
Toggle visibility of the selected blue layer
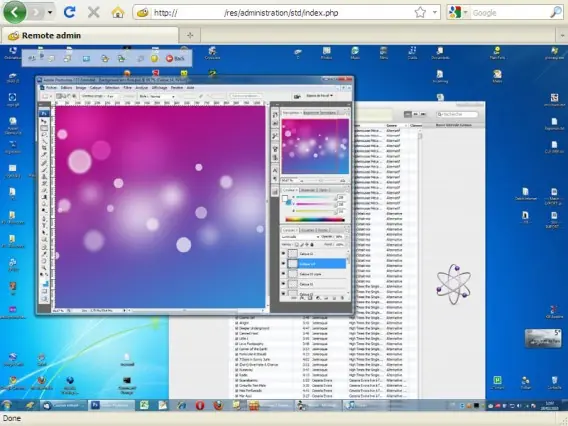point(283,264)
